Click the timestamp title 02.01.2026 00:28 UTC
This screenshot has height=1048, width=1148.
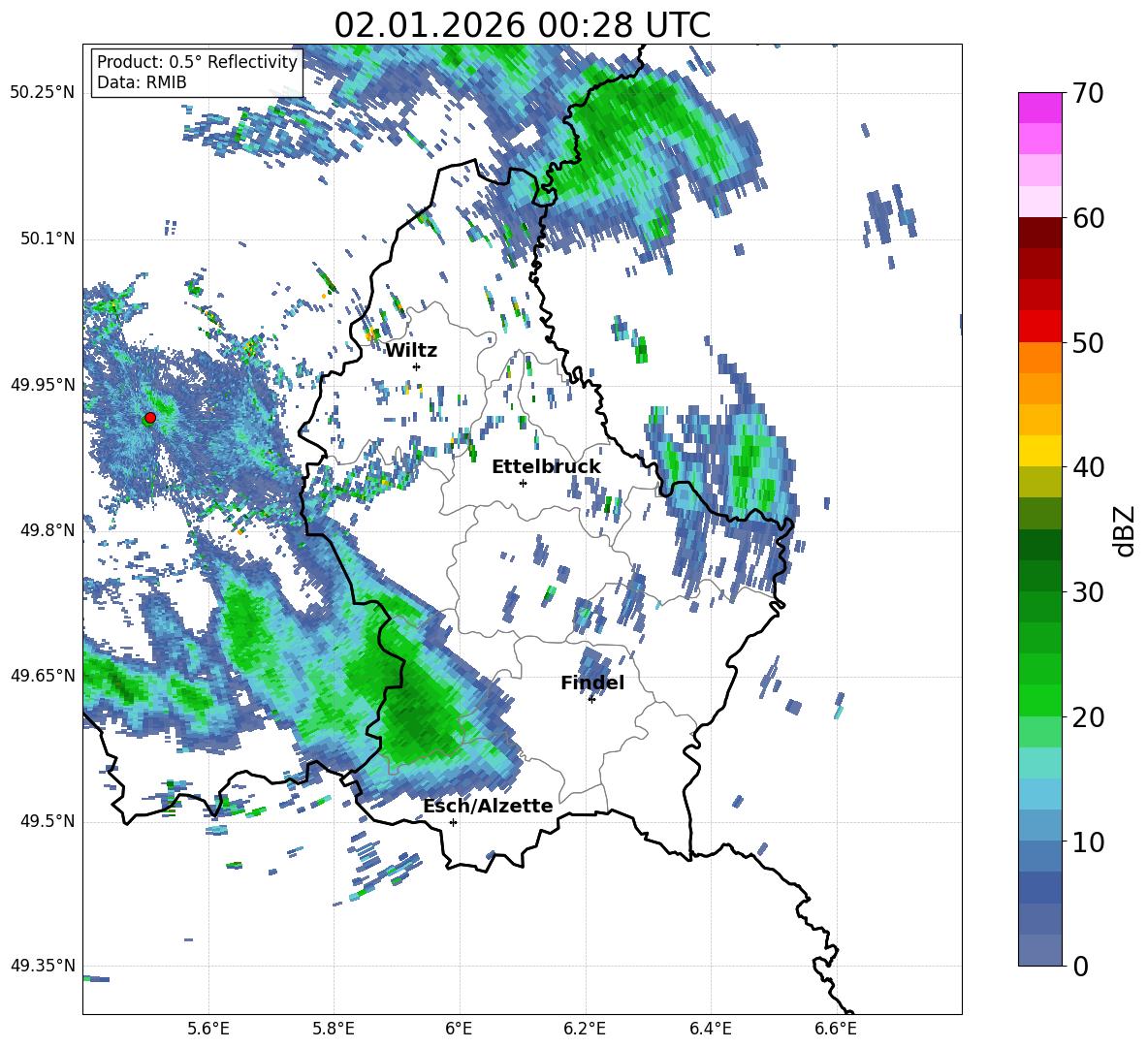(522, 25)
